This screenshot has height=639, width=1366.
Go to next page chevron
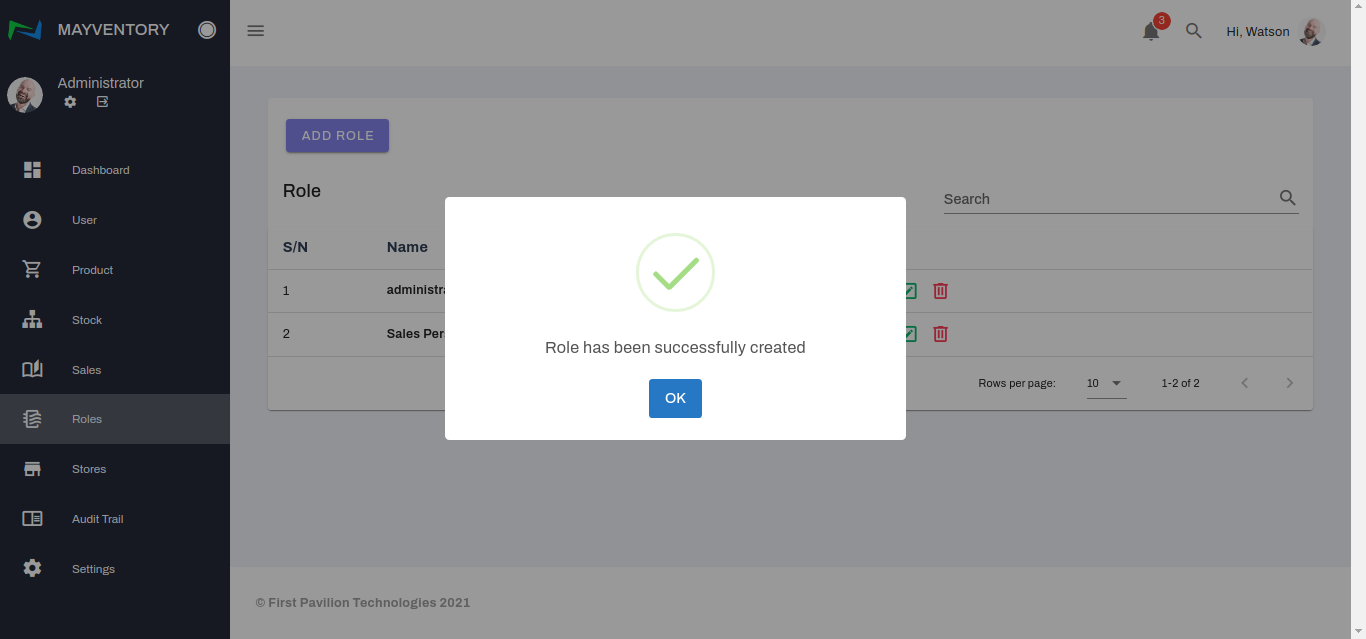[x=1290, y=383]
